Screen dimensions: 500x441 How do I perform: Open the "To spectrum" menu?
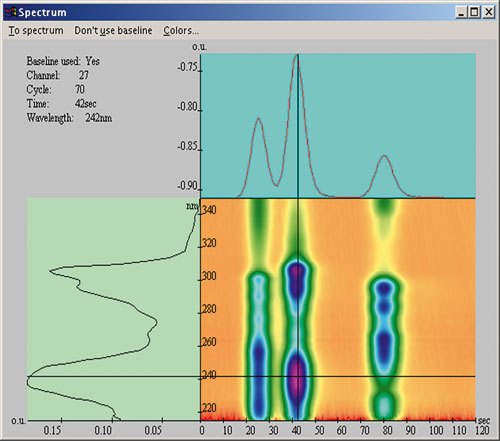[36, 30]
